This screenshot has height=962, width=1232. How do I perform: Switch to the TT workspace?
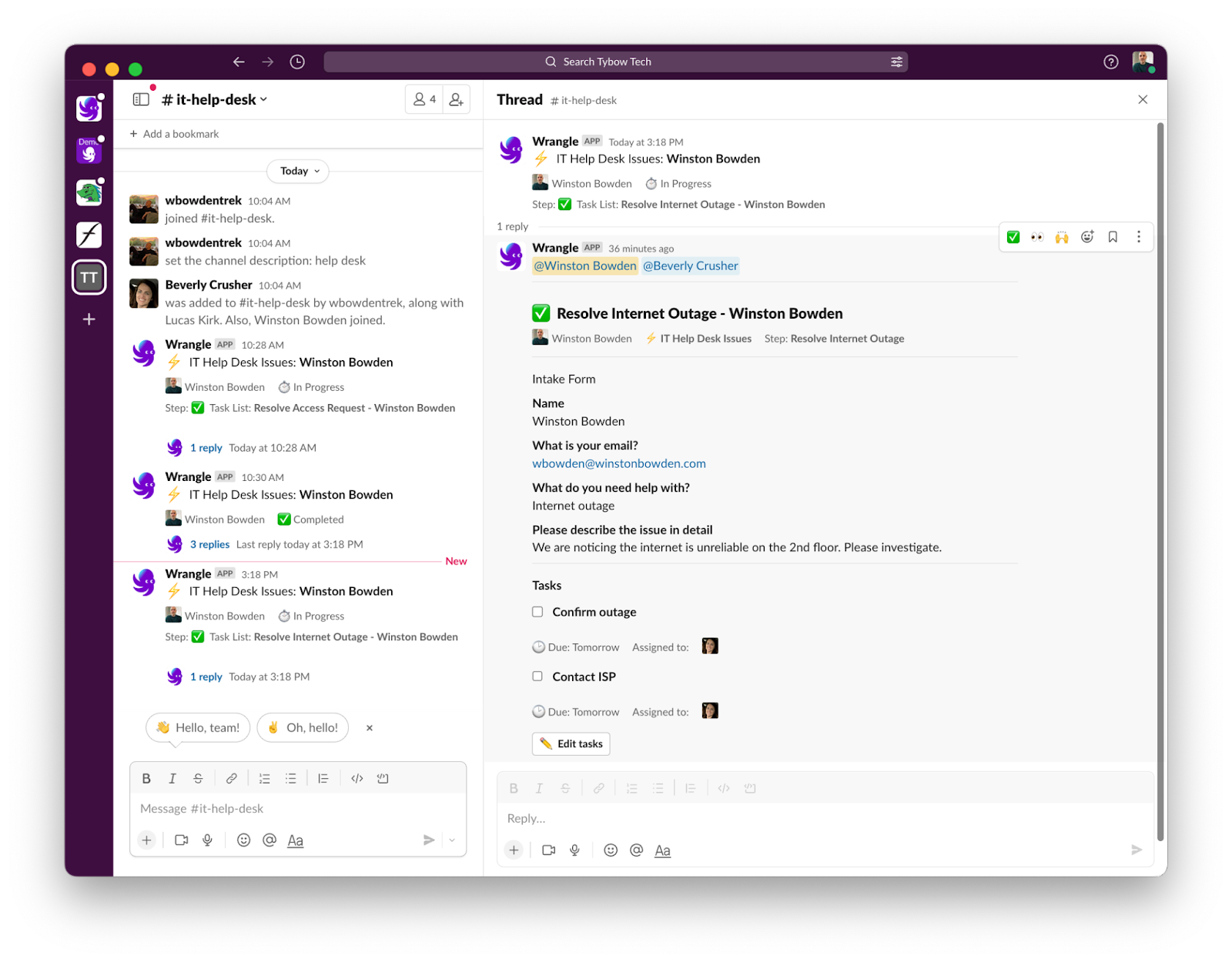89,278
